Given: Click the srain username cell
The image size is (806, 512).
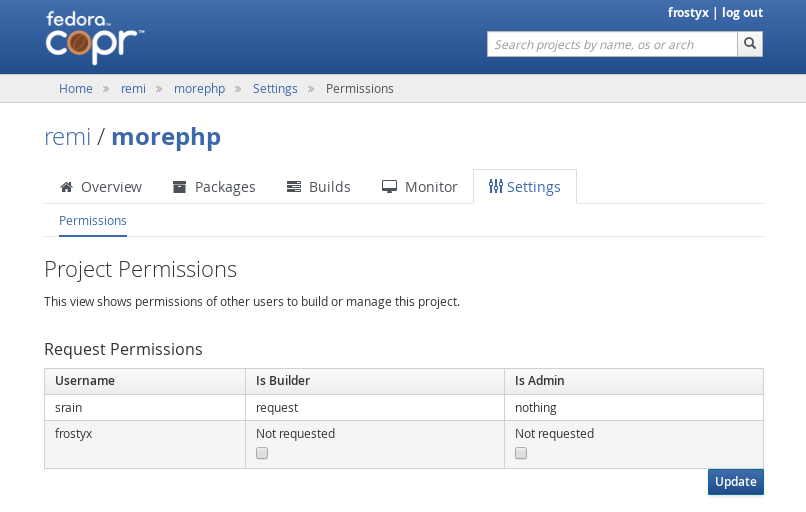Looking at the screenshot, I should point(145,408).
